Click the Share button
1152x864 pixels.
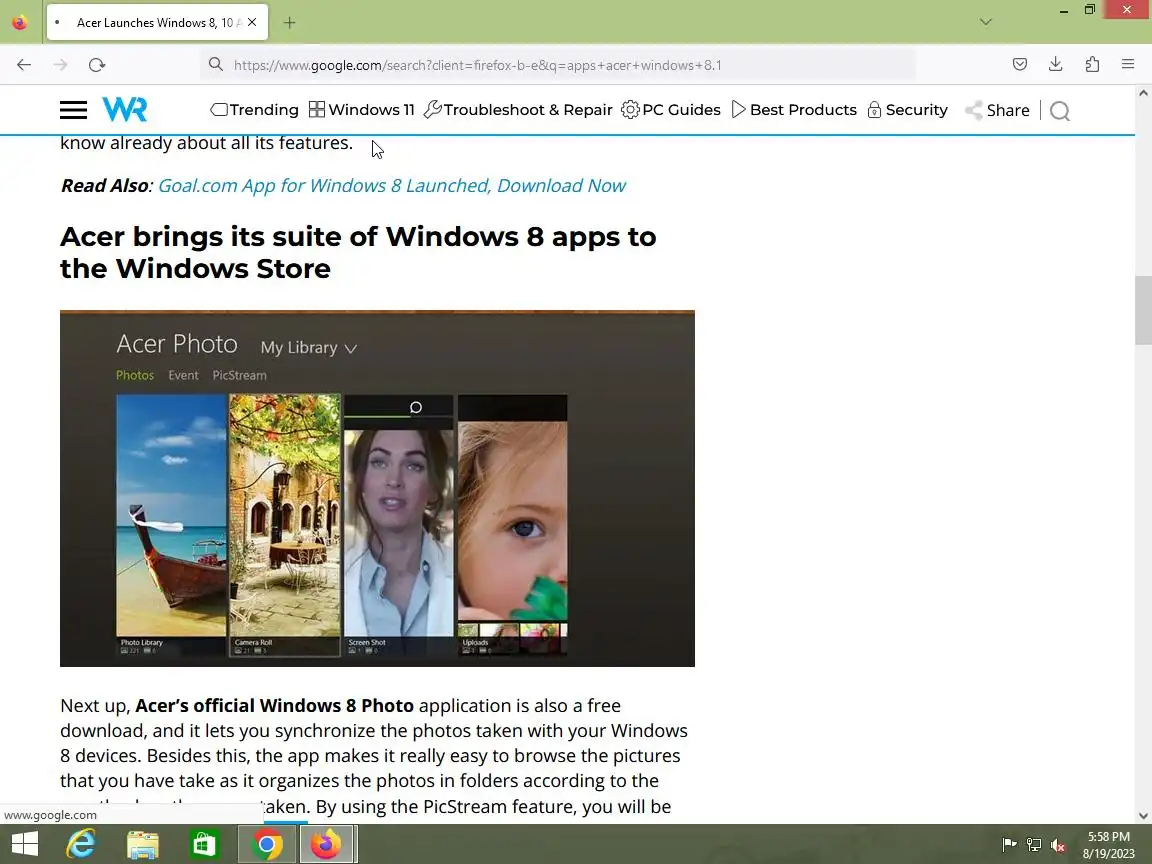point(997,110)
